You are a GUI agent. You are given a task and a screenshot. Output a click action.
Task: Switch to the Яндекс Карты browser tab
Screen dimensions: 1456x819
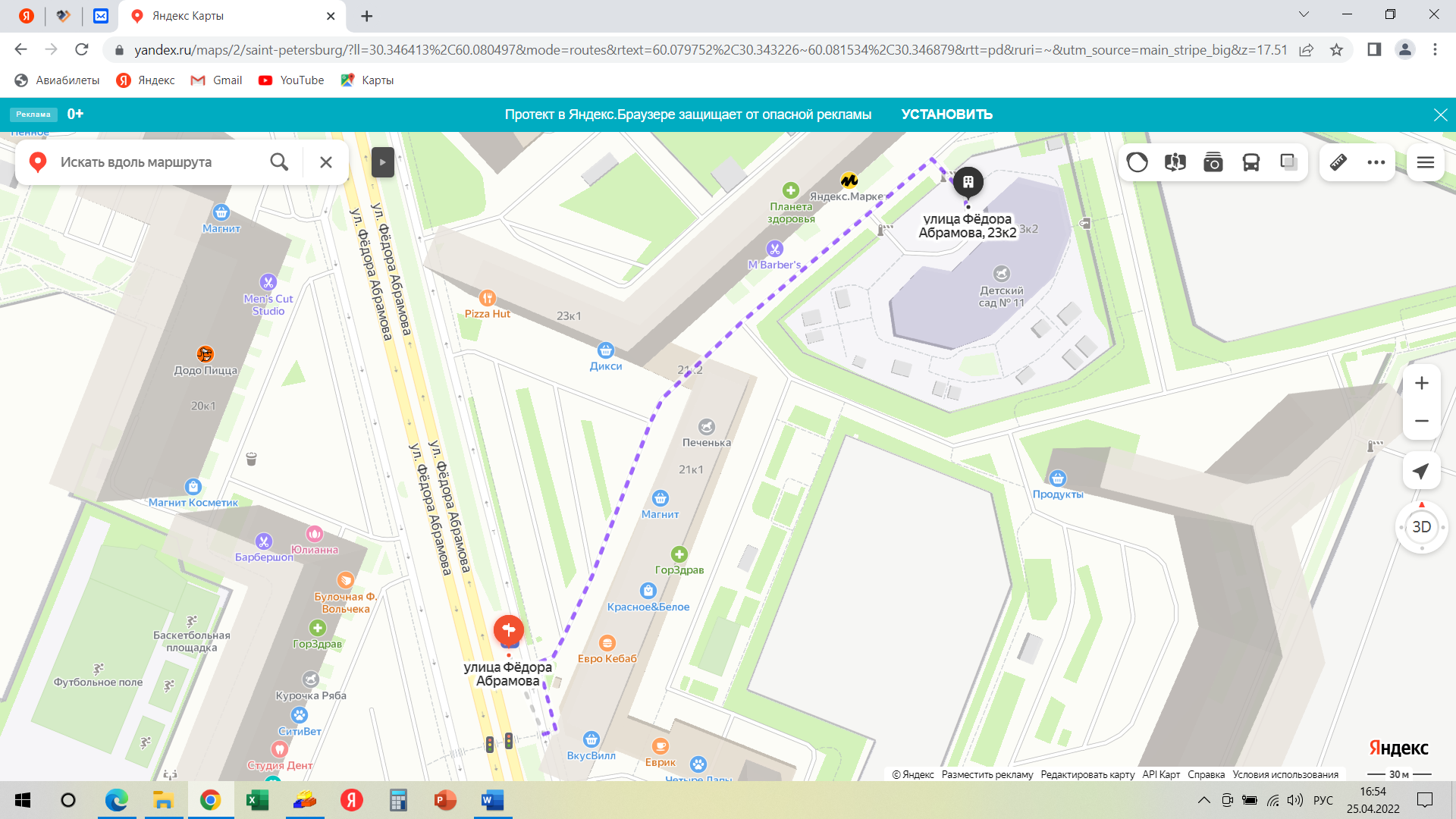231,16
